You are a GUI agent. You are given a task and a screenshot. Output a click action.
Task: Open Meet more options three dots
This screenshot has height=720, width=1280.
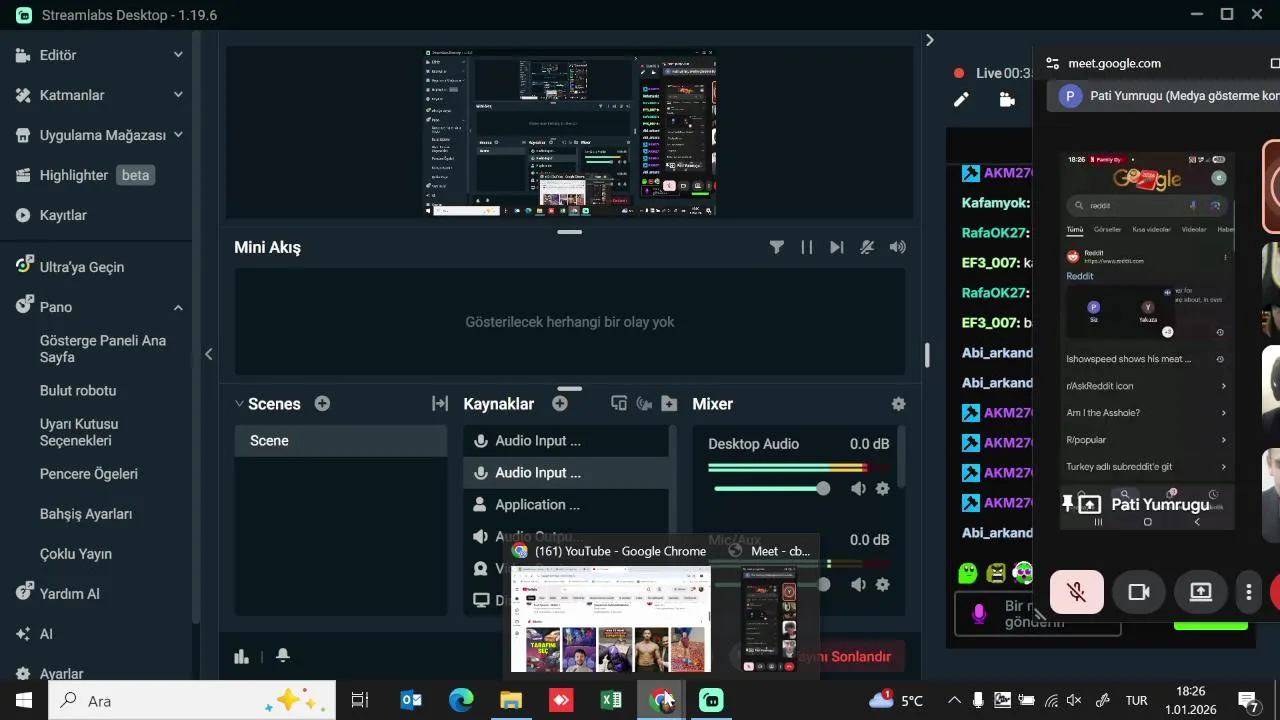(1249, 592)
